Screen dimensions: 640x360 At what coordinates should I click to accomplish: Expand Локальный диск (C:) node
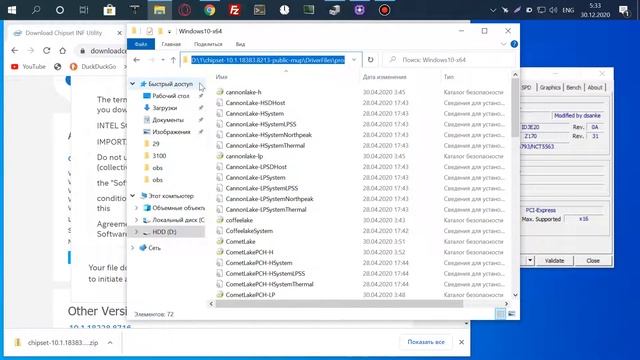pos(136,220)
